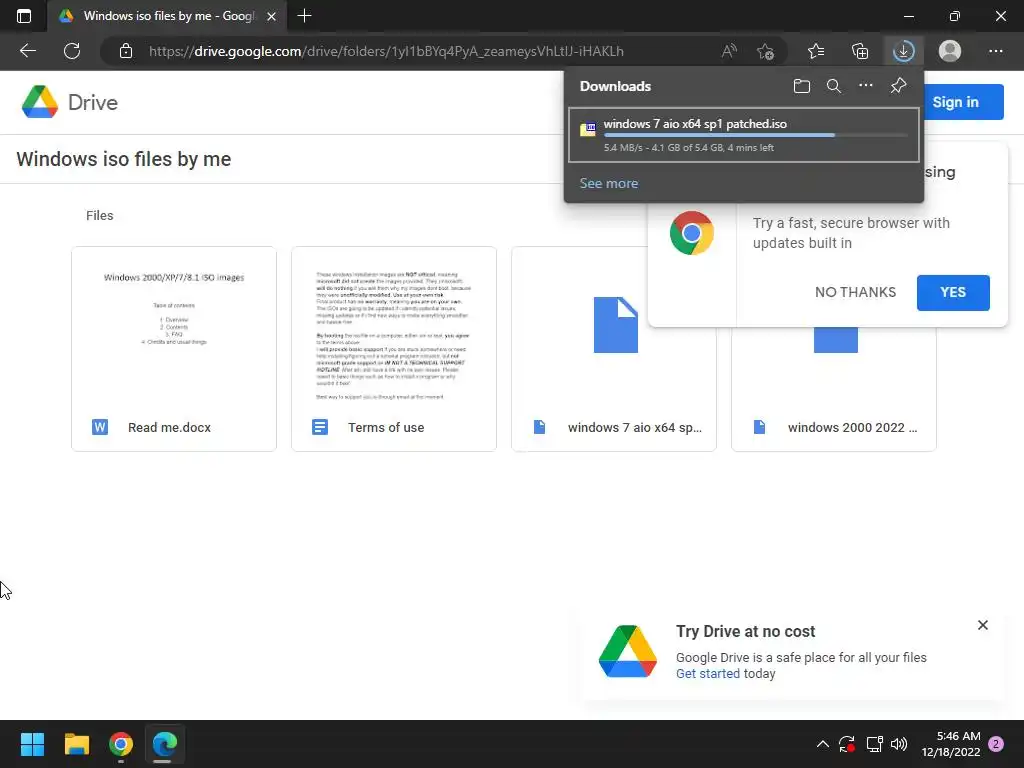Click the browser back arrow

pos(27,51)
